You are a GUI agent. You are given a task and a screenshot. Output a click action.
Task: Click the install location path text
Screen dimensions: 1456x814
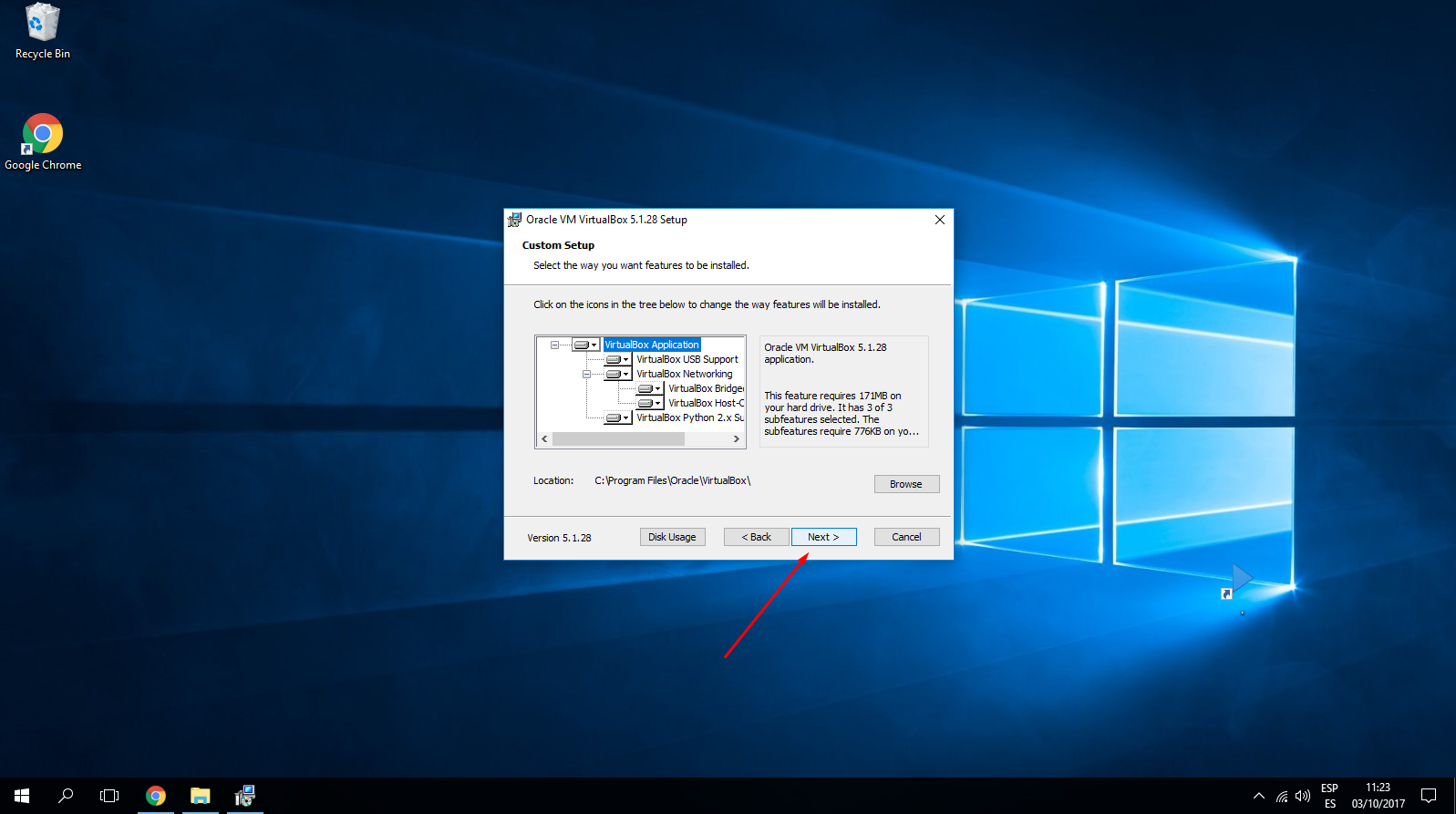[673, 480]
